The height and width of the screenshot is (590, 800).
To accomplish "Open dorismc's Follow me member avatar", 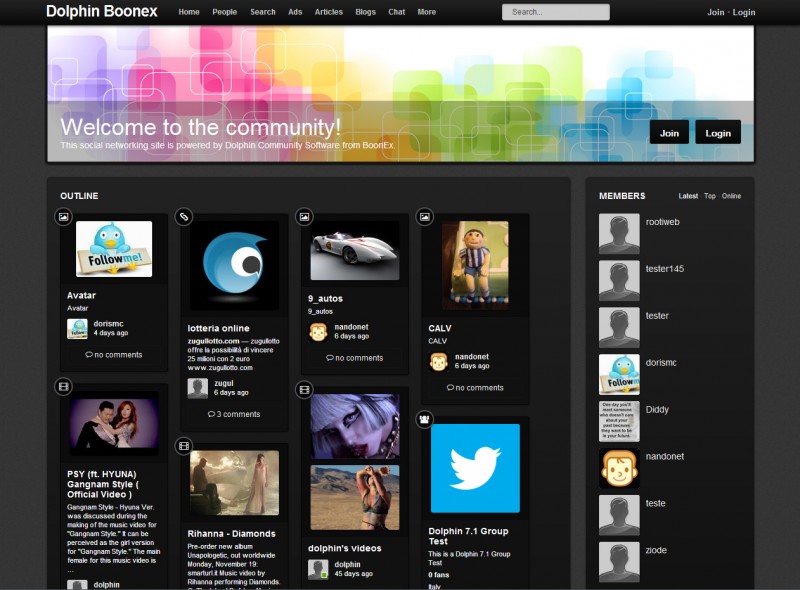I will (619, 375).
